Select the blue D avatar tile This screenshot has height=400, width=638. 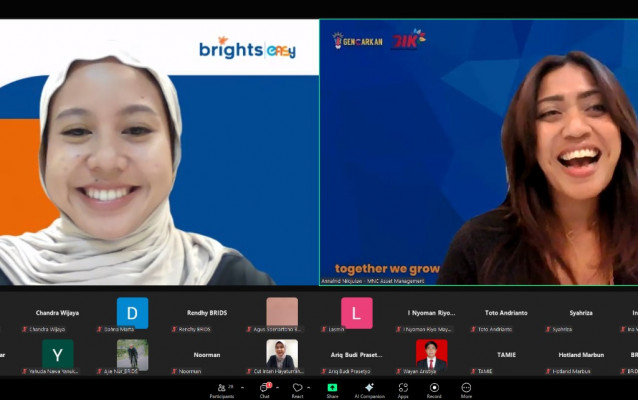tap(132, 313)
